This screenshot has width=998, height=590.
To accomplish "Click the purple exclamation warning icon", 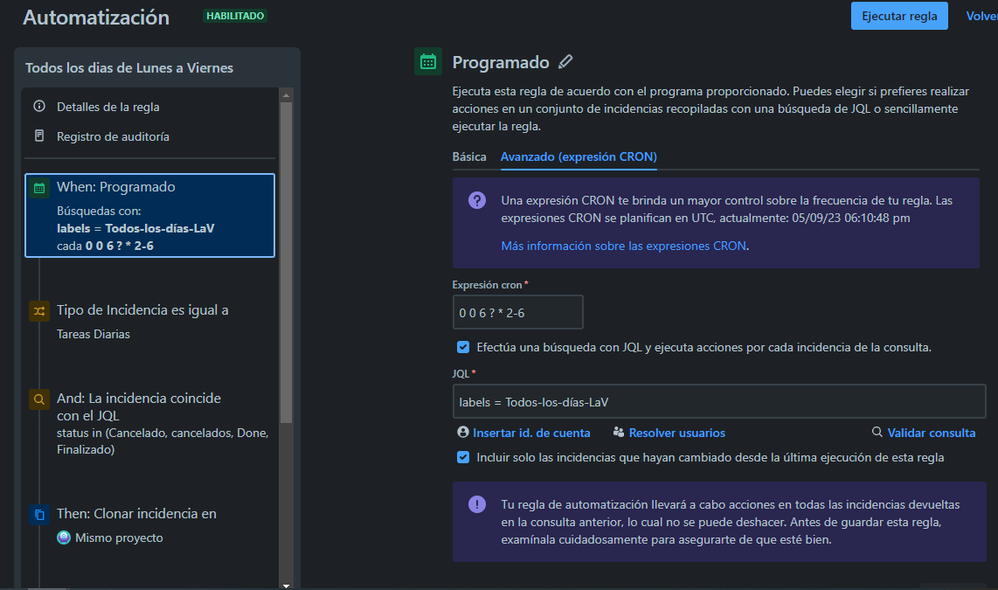I will [x=477, y=504].
